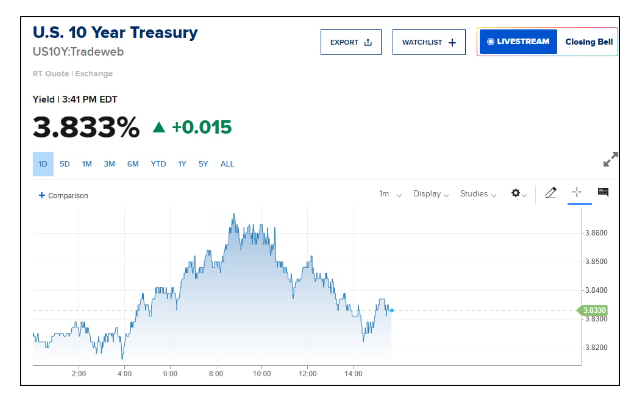Expand the chart to fullscreen
This screenshot has width=626, height=401.
[610, 160]
